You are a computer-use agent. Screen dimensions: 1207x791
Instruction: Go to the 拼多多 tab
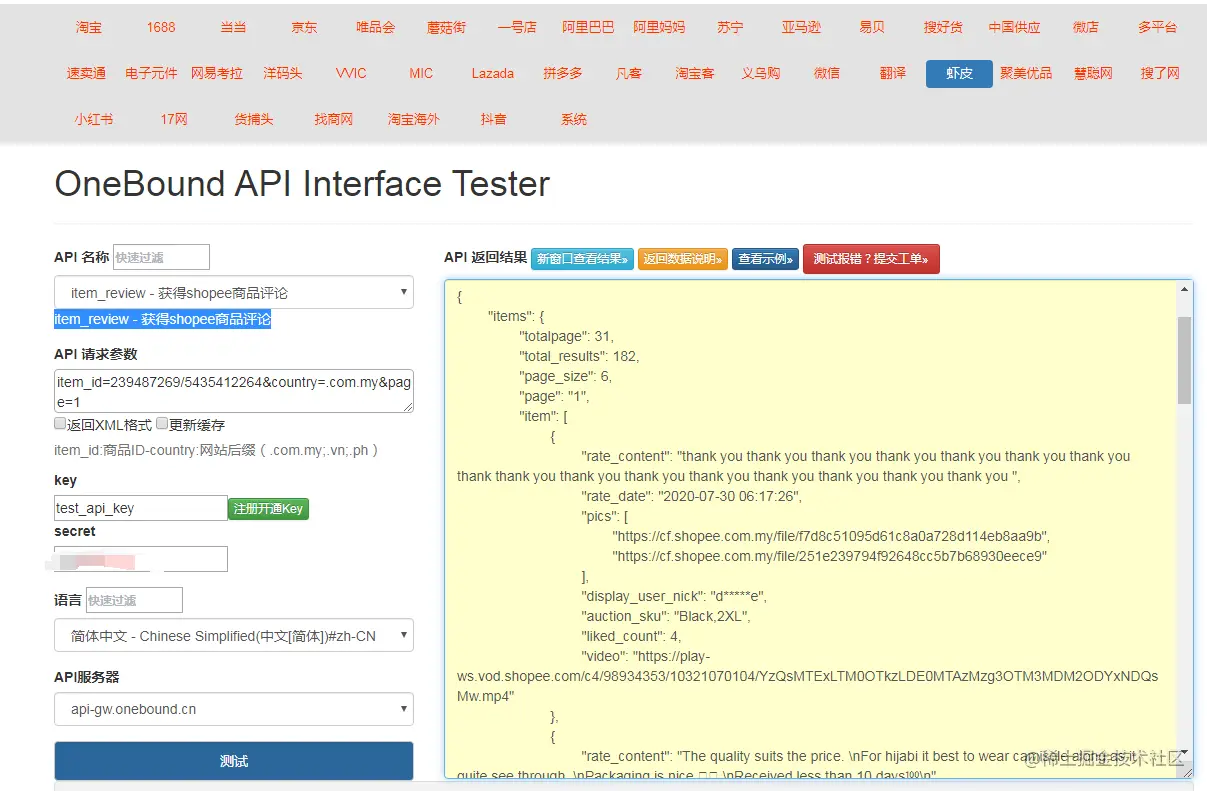tap(562, 73)
